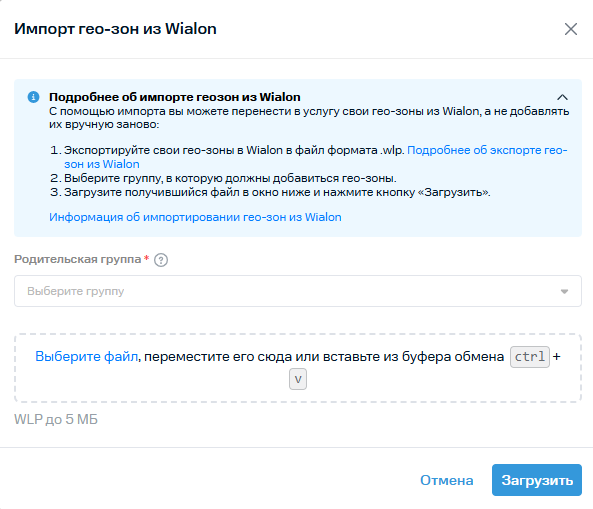This screenshot has height=509, width=593.
Task: Close the Wialon geo-zone import dialog
Action: click(571, 29)
